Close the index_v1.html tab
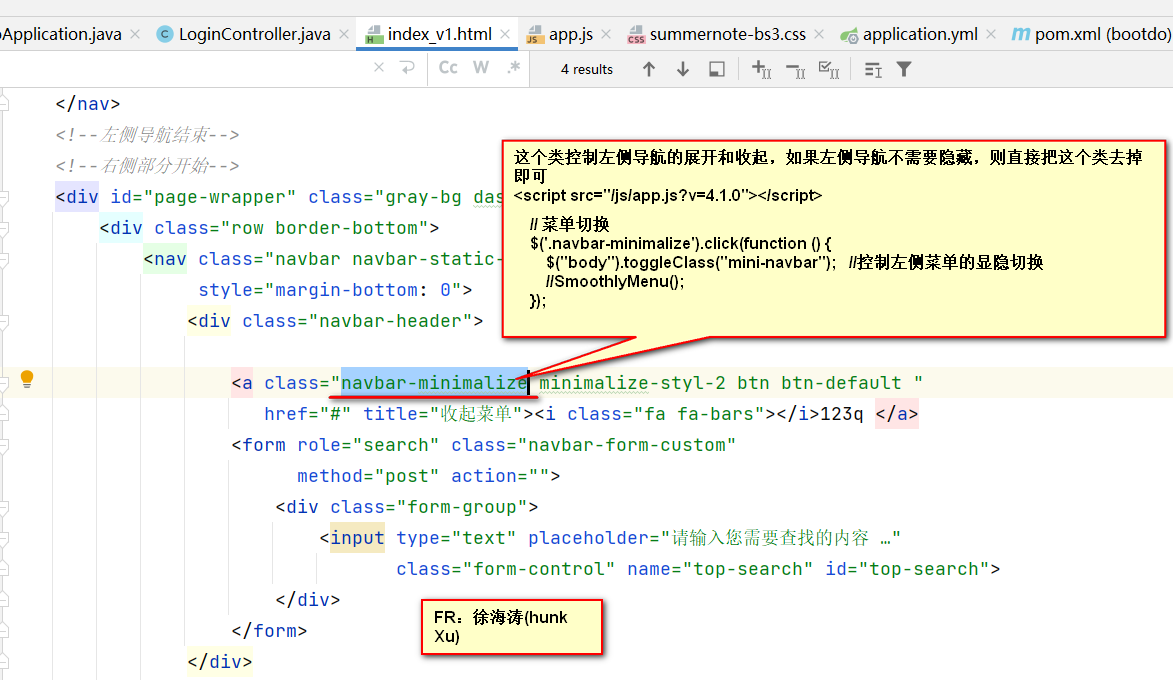 (505, 34)
